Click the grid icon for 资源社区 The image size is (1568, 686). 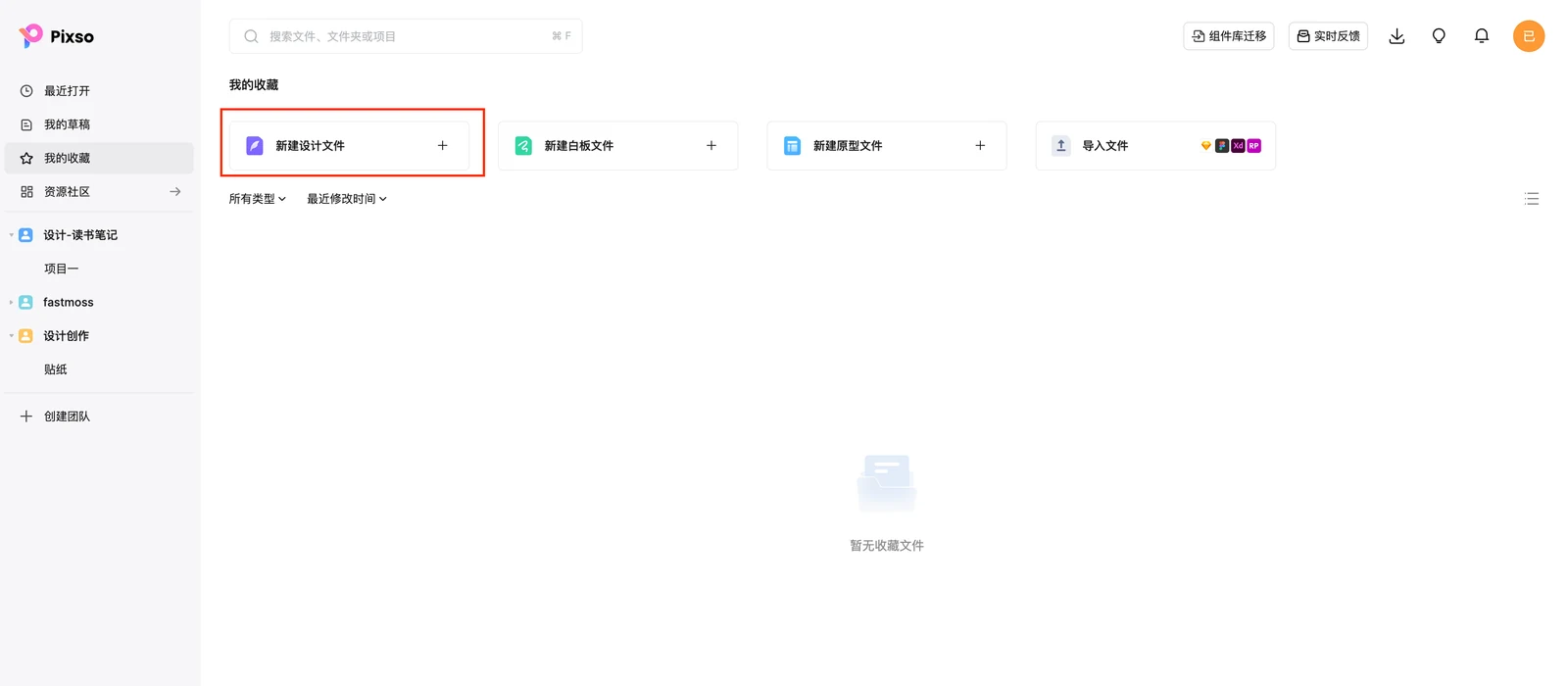[x=26, y=192]
